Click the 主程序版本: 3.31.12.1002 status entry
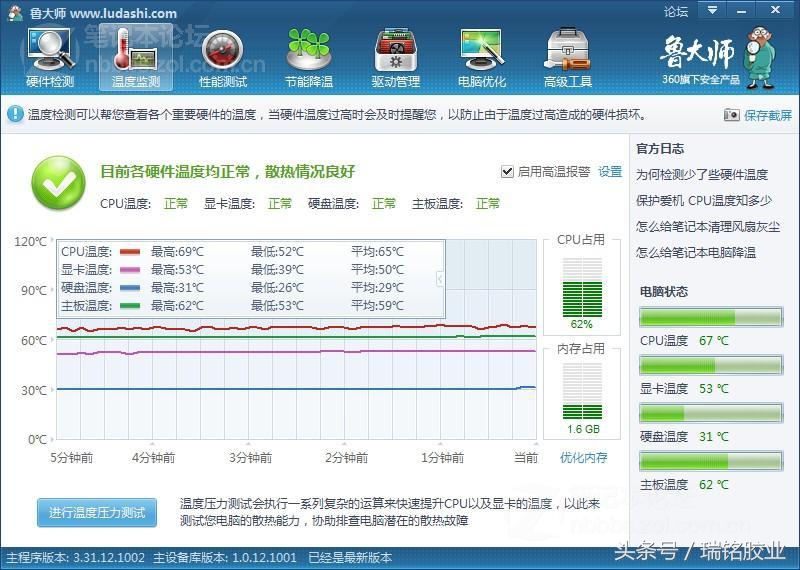 75,558
